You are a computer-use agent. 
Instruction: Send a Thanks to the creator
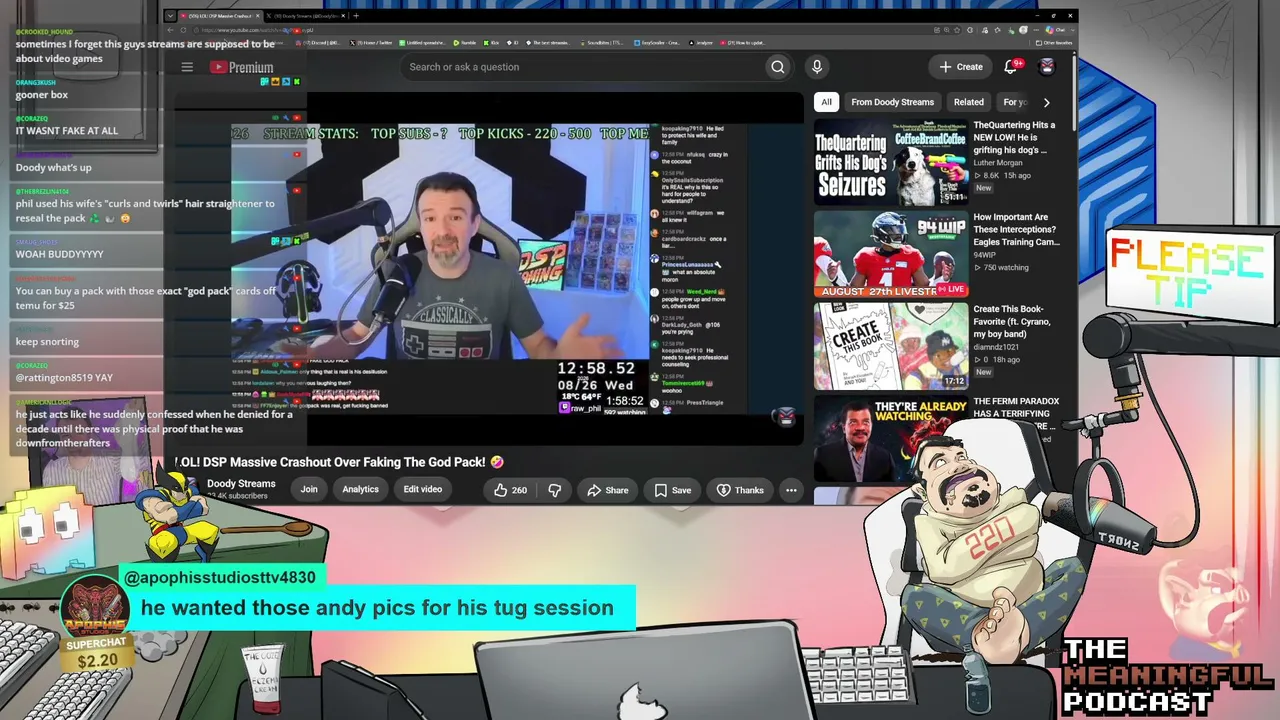click(740, 490)
